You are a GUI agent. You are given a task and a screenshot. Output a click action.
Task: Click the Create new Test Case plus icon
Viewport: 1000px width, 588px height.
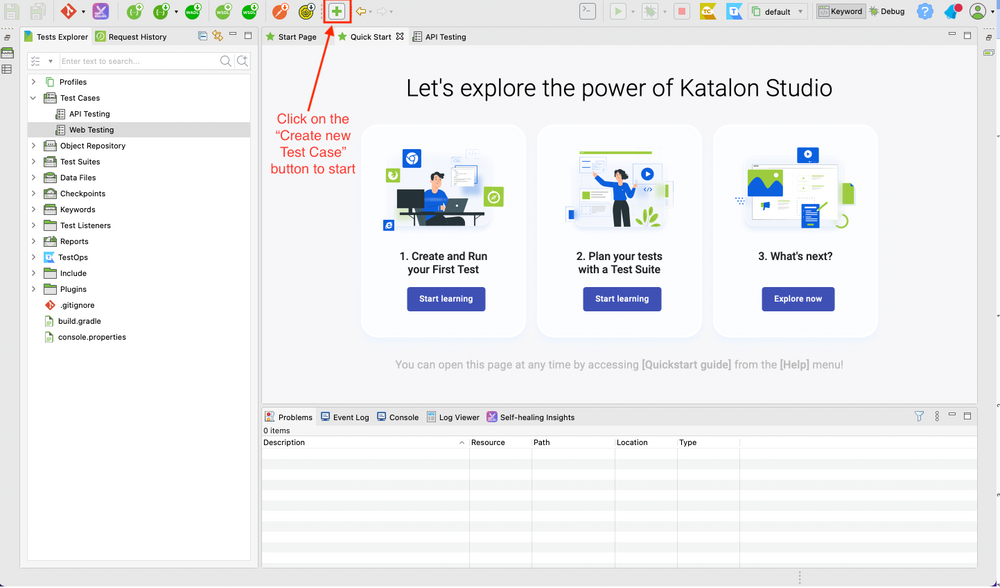tap(336, 11)
